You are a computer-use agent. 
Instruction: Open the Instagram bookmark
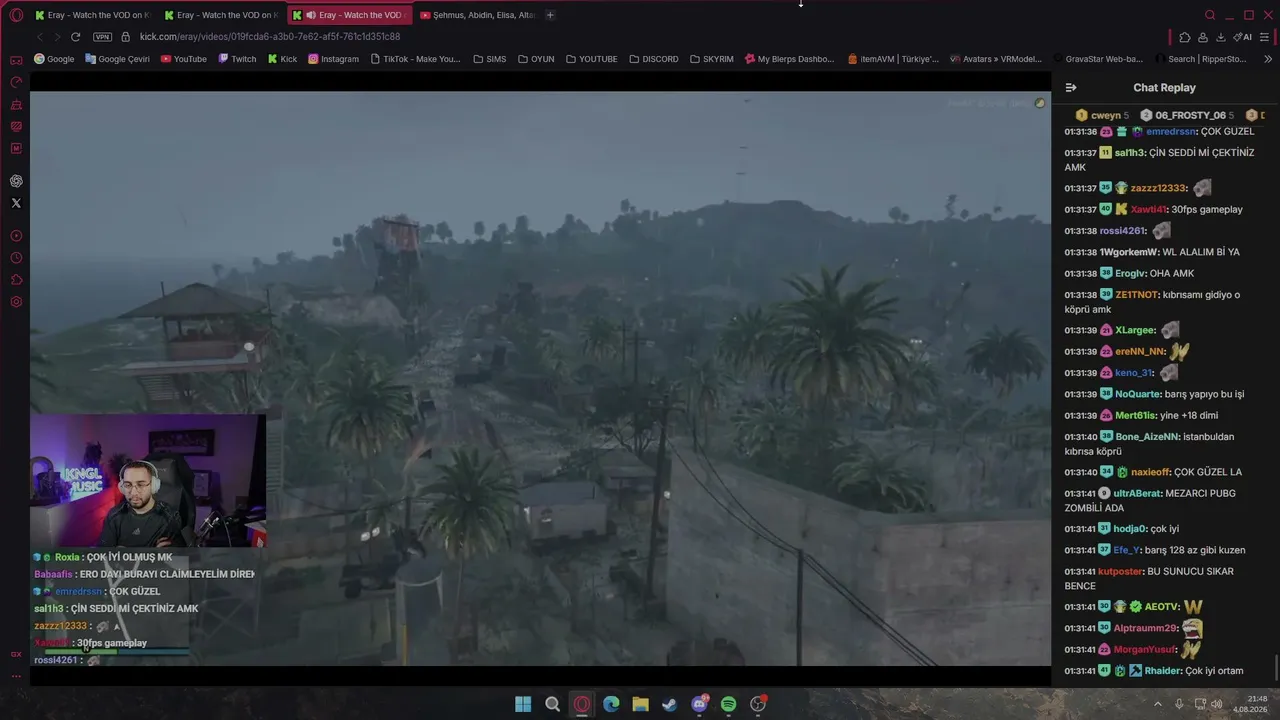(x=333, y=59)
